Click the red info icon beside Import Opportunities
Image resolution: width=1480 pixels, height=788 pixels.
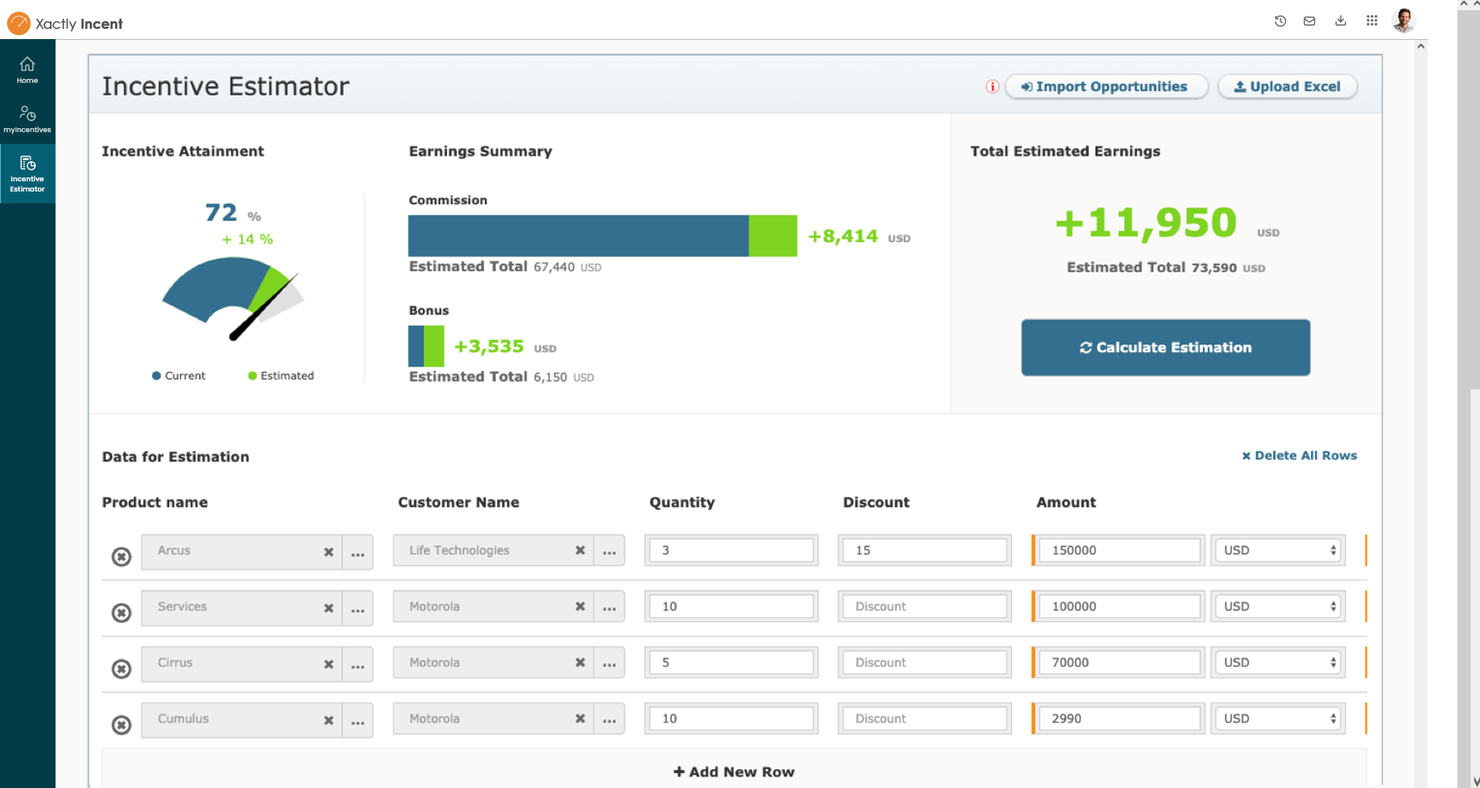pos(992,87)
